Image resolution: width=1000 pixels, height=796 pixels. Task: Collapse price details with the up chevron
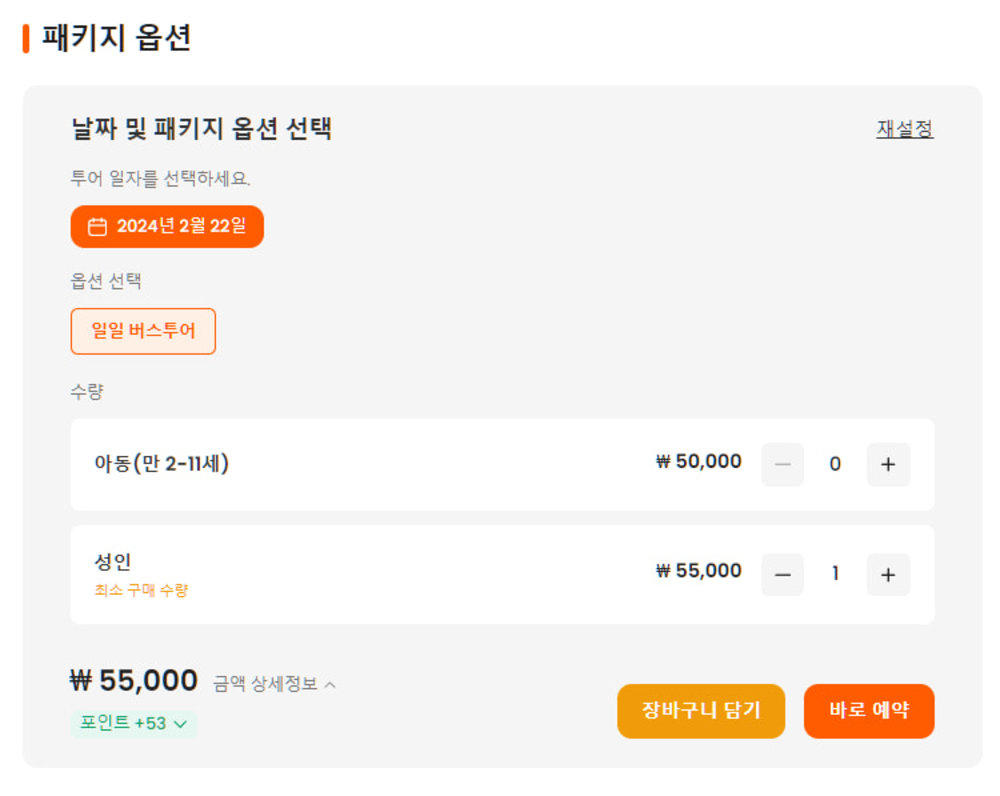click(x=331, y=685)
